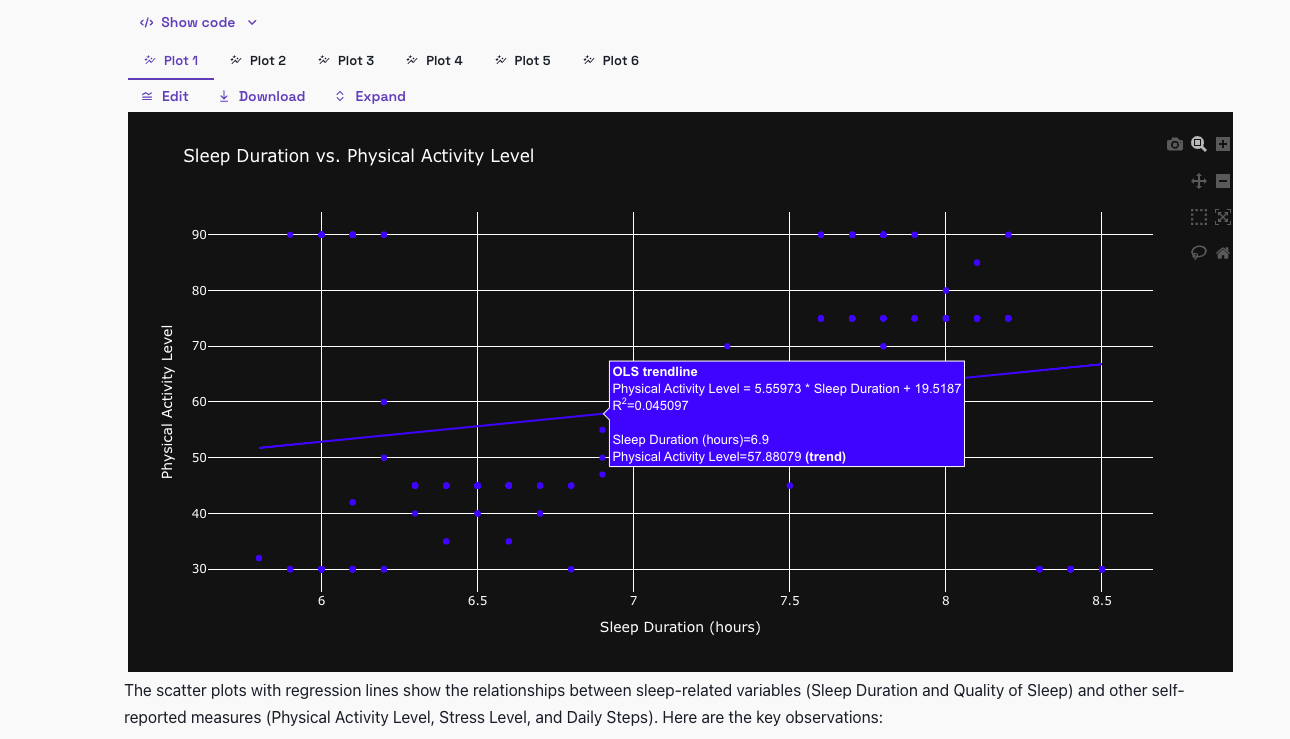Click the Edit button

pyautogui.click(x=165, y=96)
